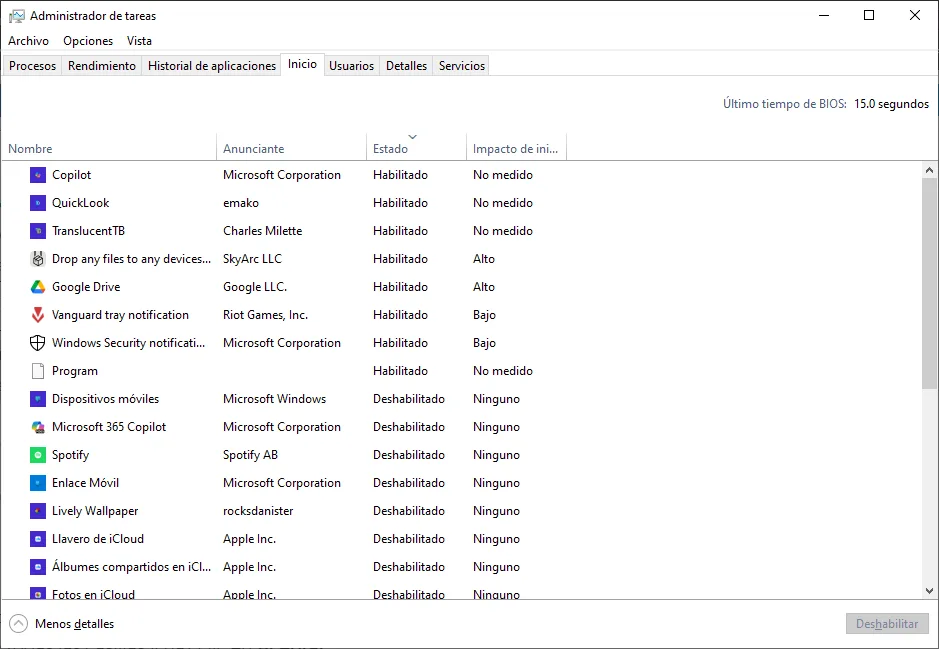Click Bajo impact in Vanguard row
The width and height of the screenshot is (939, 649).
[484, 315]
